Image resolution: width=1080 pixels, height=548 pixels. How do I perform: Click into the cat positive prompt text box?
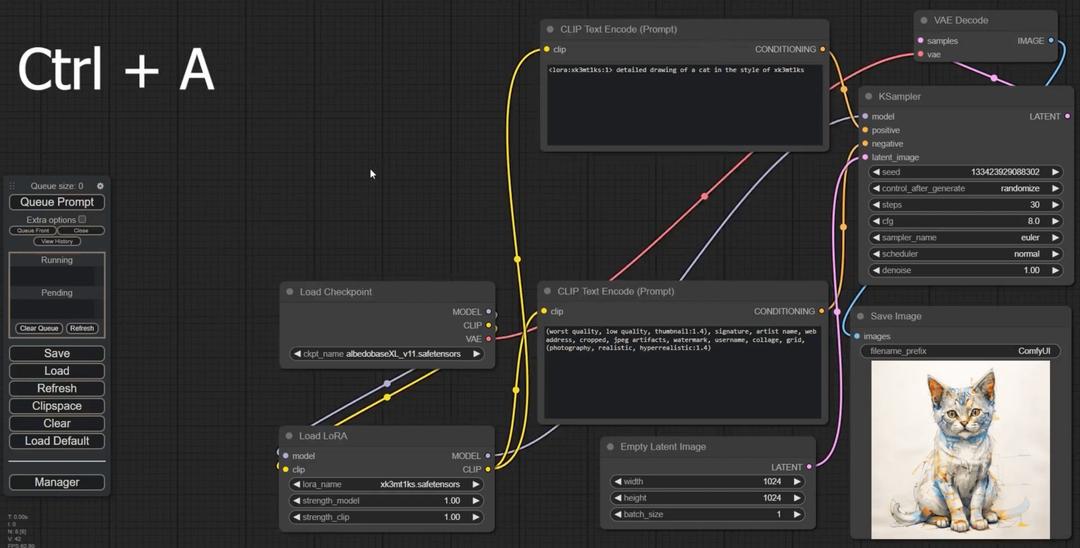coord(685,103)
